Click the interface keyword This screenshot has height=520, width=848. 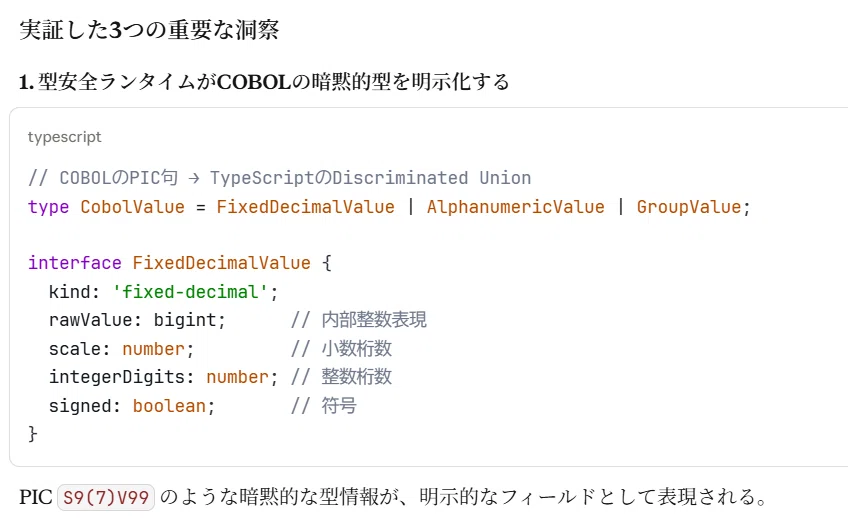[75, 263]
